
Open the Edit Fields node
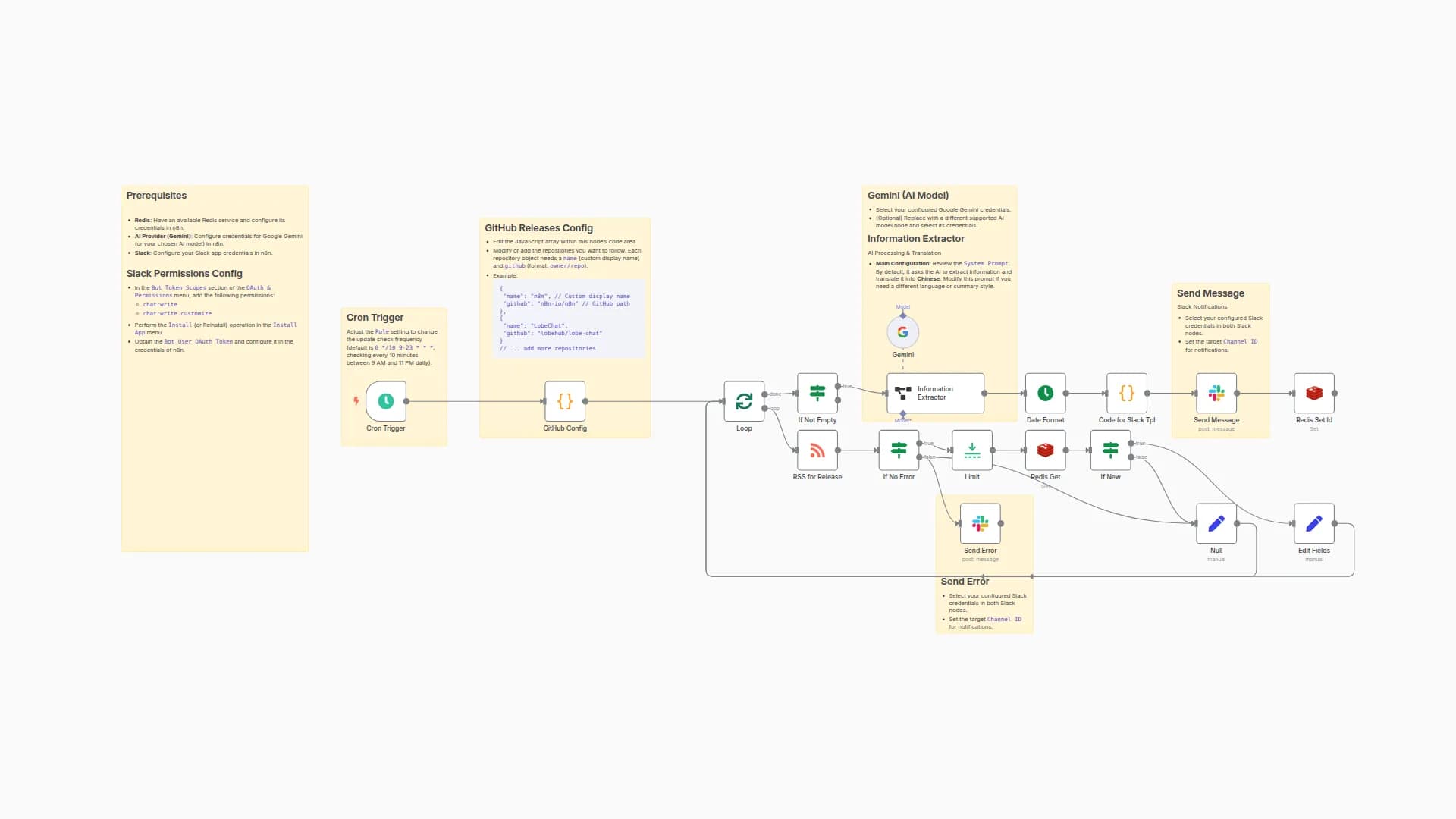coord(1314,523)
